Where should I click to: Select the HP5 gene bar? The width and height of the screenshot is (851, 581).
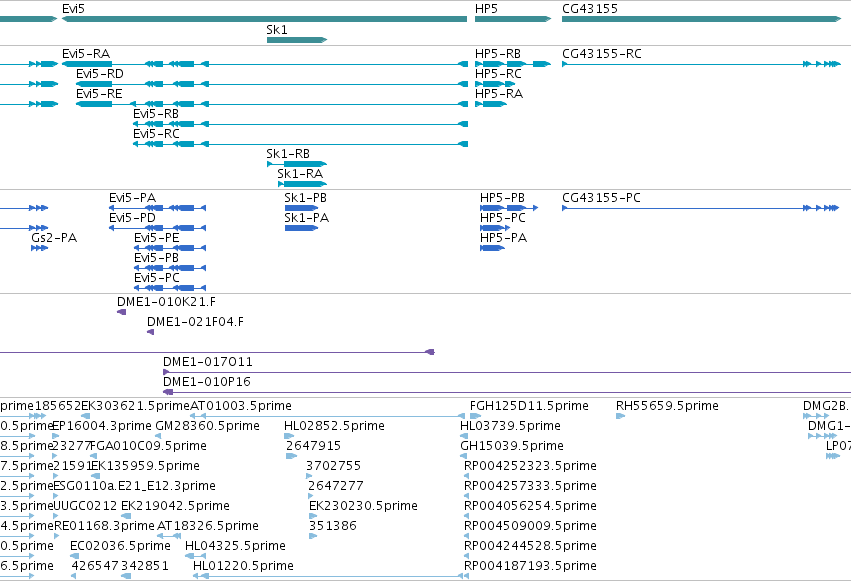(x=513, y=19)
